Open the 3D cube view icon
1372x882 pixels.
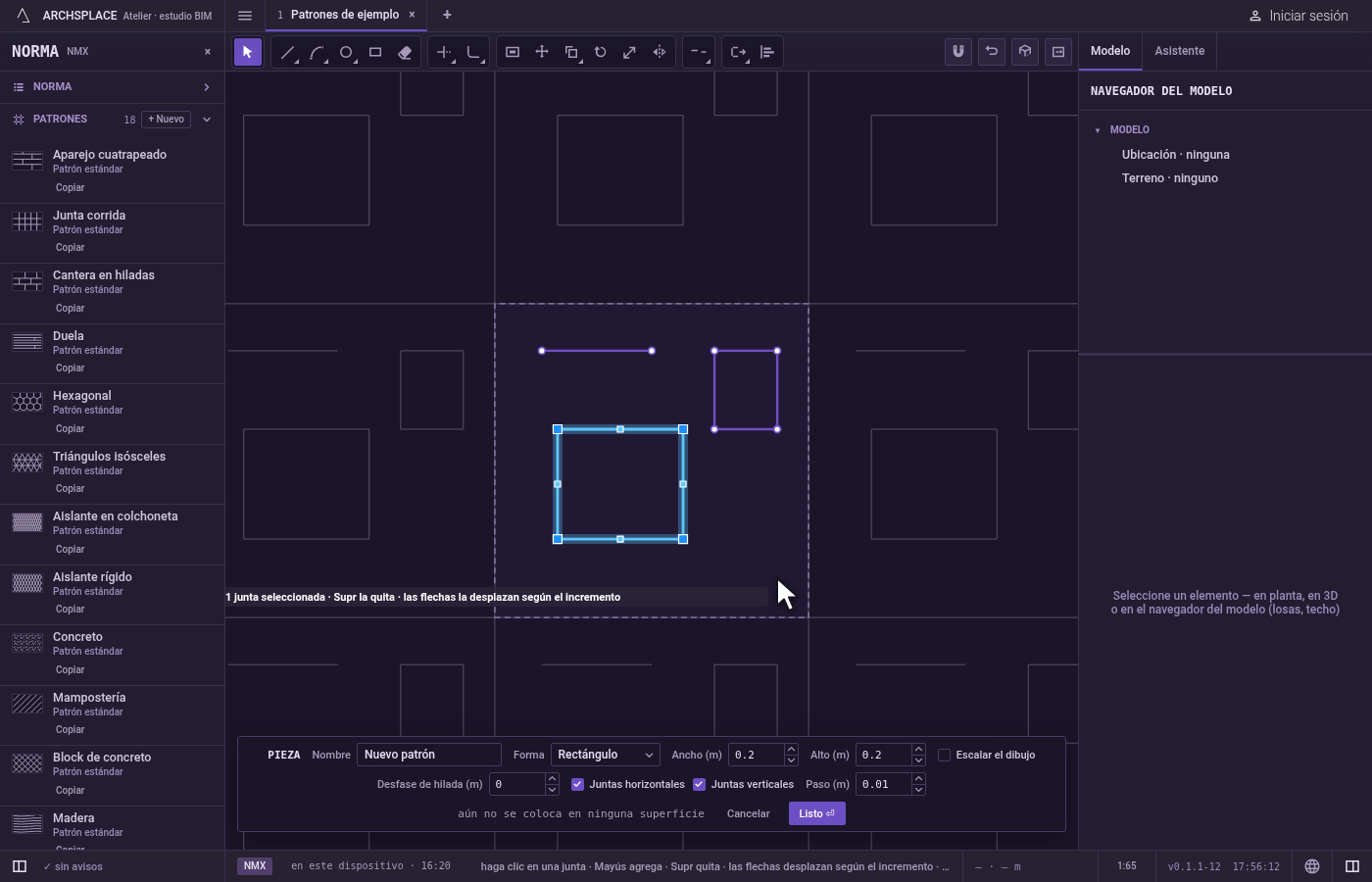[x=1025, y=52]
